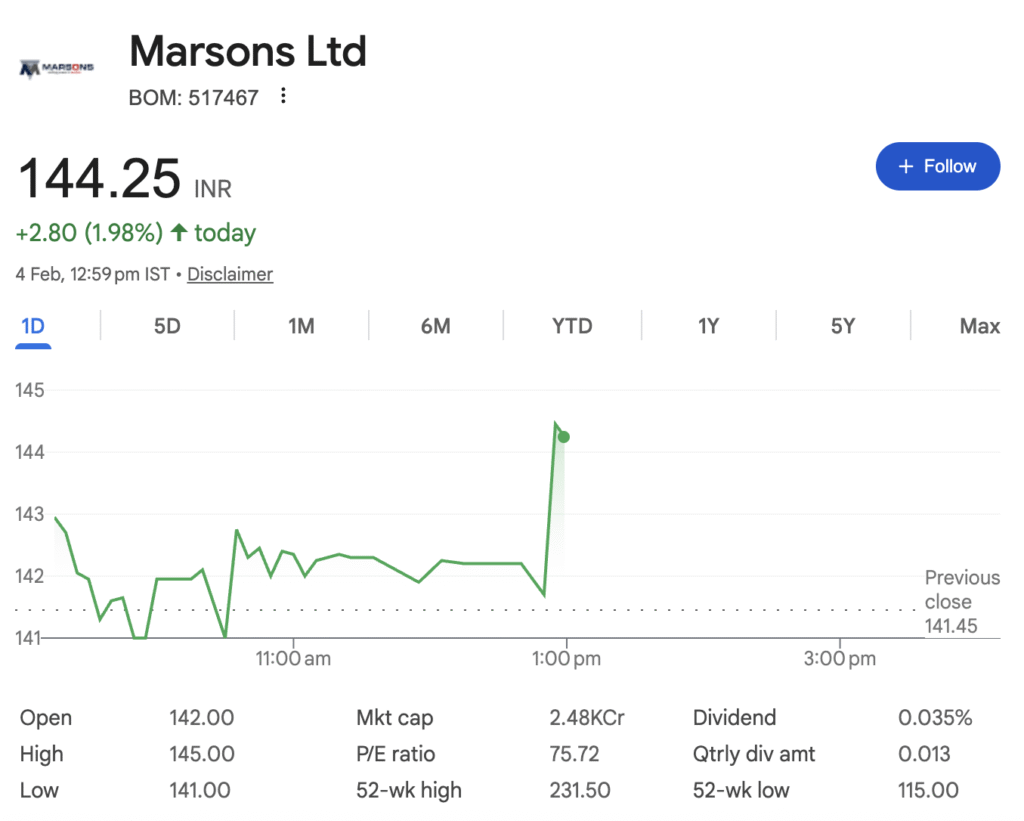This screenshot has height=821, width=1024.
Task: Open the Disclaimer link
Action: pyautogui.click(x=230, y=274)
